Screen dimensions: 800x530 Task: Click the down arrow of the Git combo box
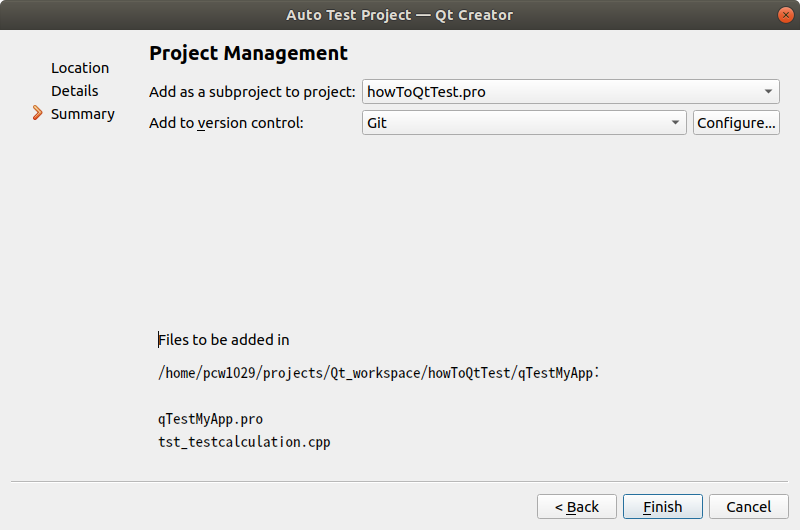[676, 123]
